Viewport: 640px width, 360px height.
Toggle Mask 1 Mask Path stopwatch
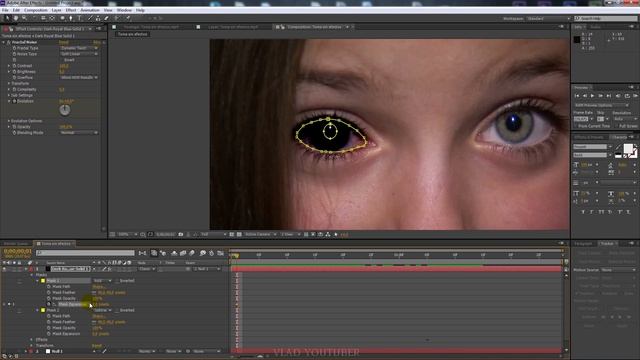point(49,287)
